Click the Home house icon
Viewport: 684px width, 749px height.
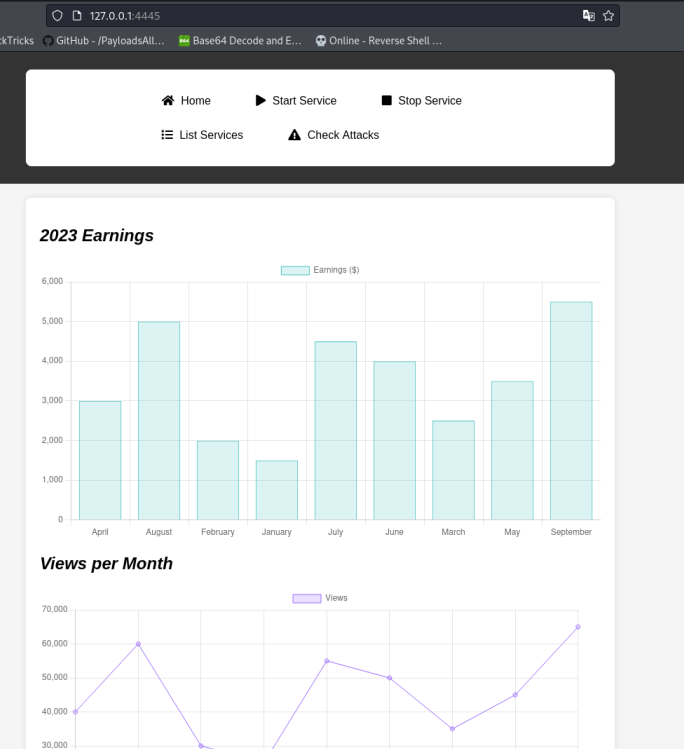click(x=168, y=101)
